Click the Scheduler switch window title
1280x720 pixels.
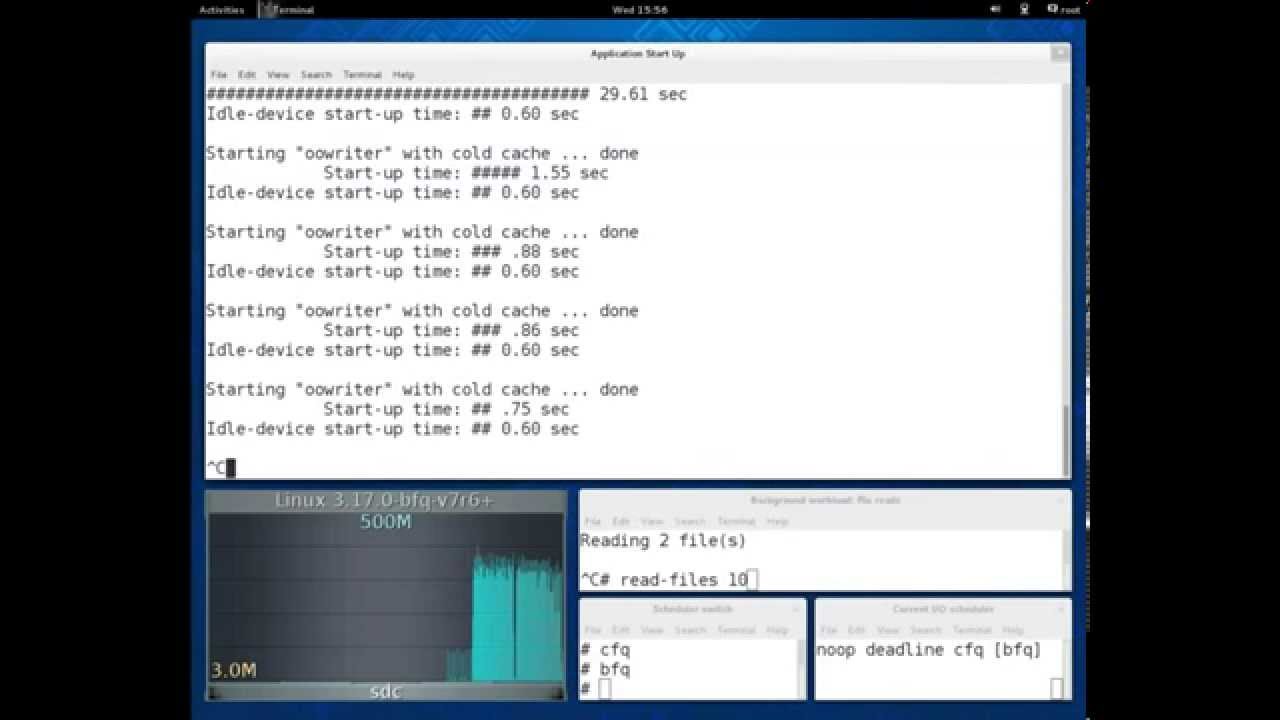[693, 609]
